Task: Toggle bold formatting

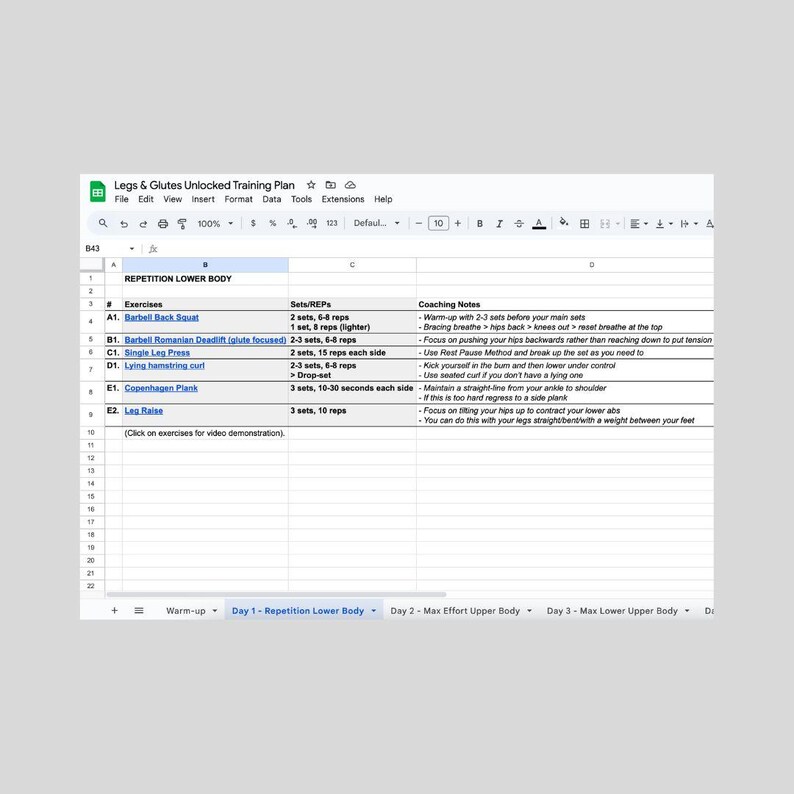Action: coord(480,224)
